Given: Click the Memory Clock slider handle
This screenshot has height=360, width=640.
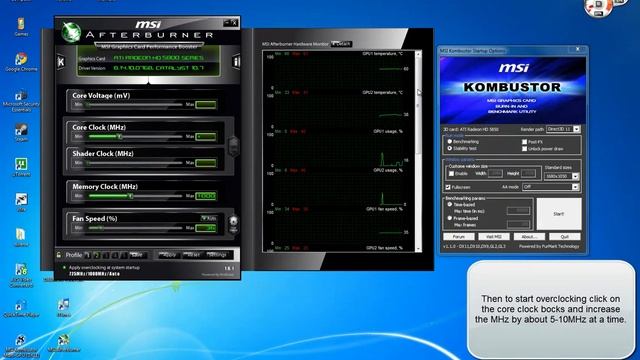Looking at the screenshot, I should click(131, 196).
